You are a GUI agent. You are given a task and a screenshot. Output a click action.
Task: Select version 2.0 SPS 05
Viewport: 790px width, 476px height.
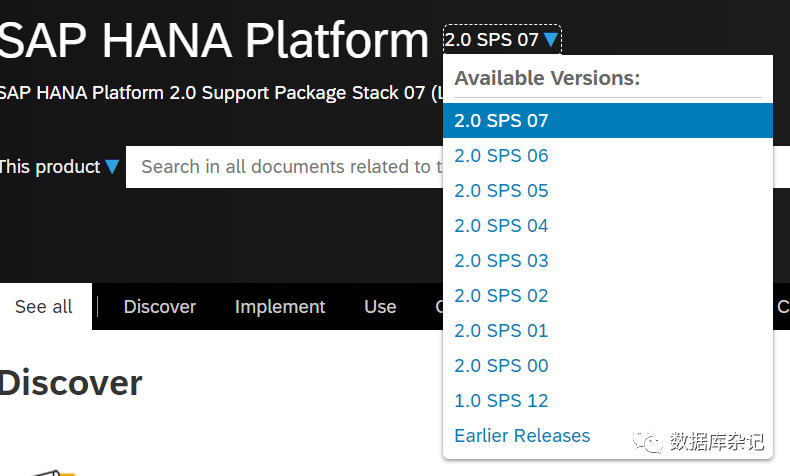(501, 191)
